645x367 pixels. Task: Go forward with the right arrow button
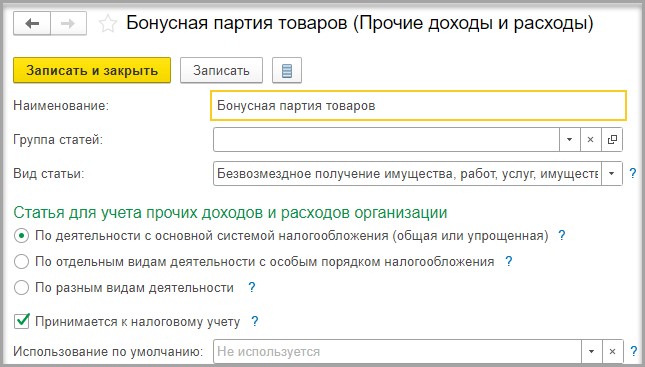click(68, 23)
